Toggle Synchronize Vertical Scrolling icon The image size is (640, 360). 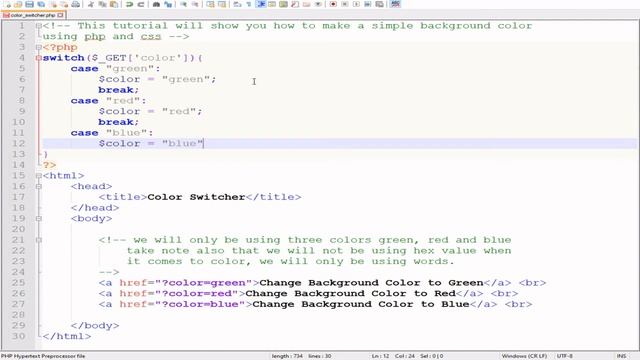click(x=210, y=4)
